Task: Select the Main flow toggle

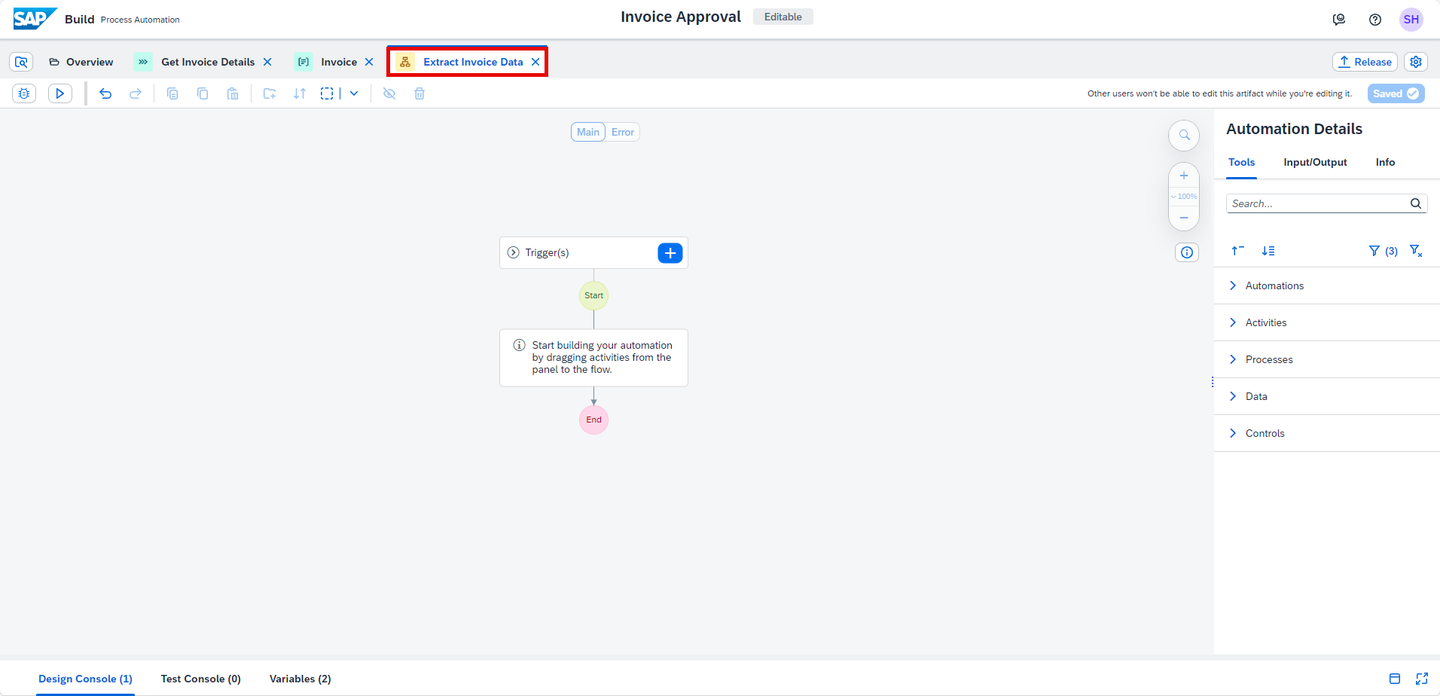Action: tap(588, 132)
